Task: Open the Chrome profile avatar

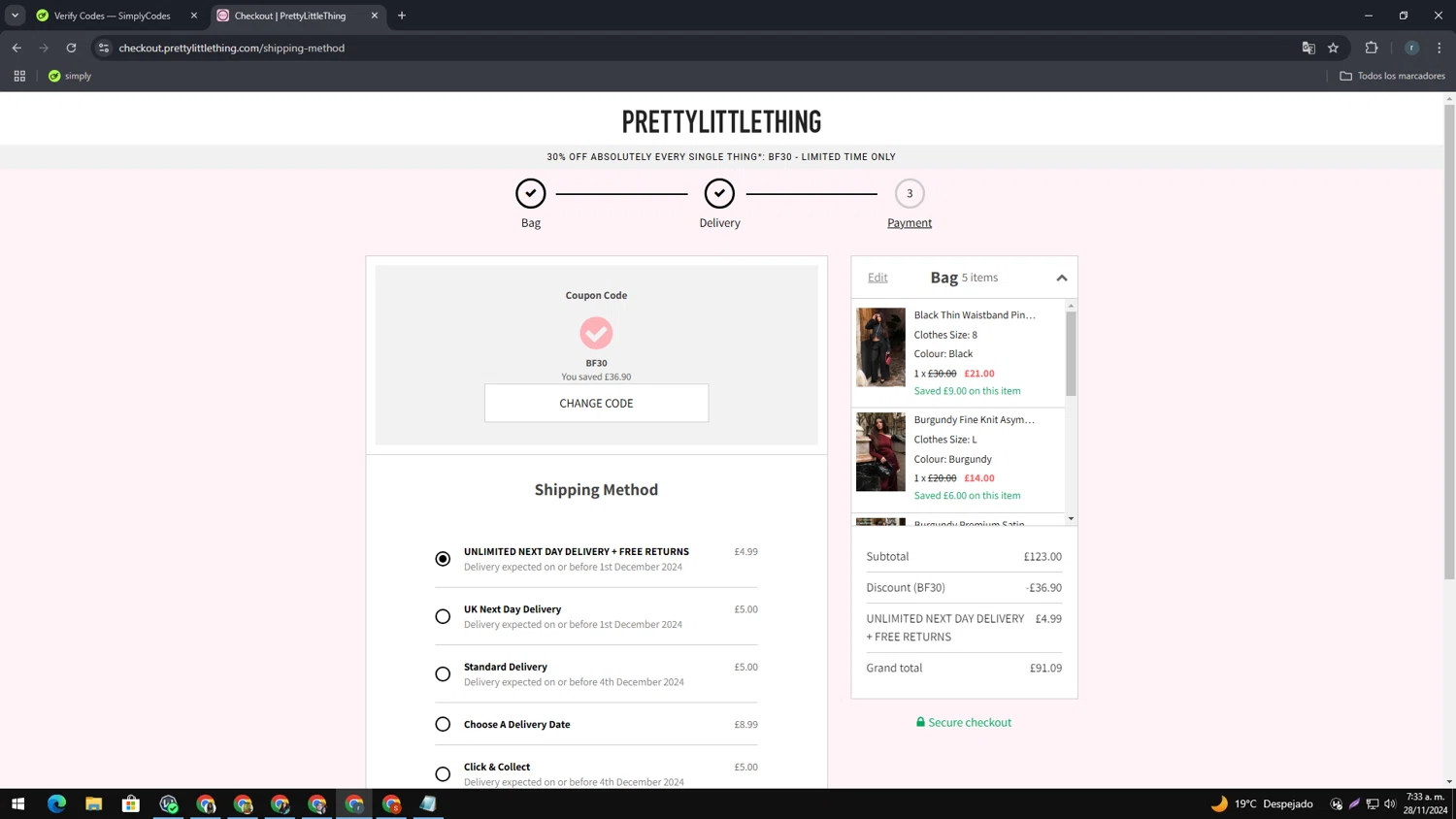Action: 1411,48
